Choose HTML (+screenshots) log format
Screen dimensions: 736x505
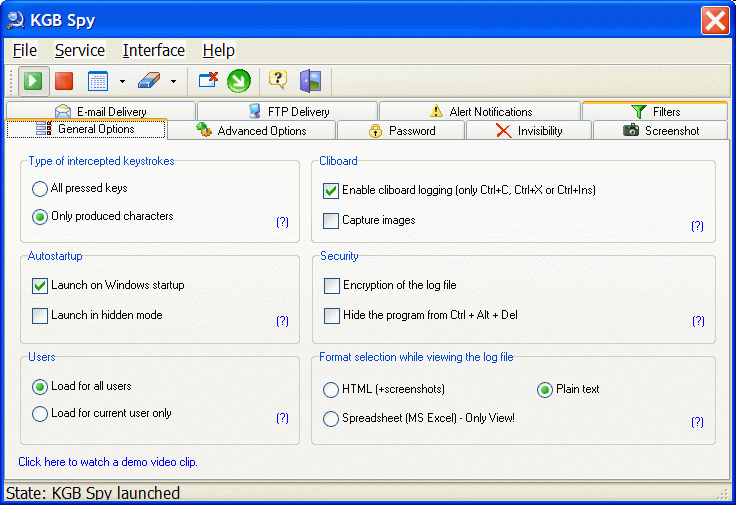click(331, 390)
